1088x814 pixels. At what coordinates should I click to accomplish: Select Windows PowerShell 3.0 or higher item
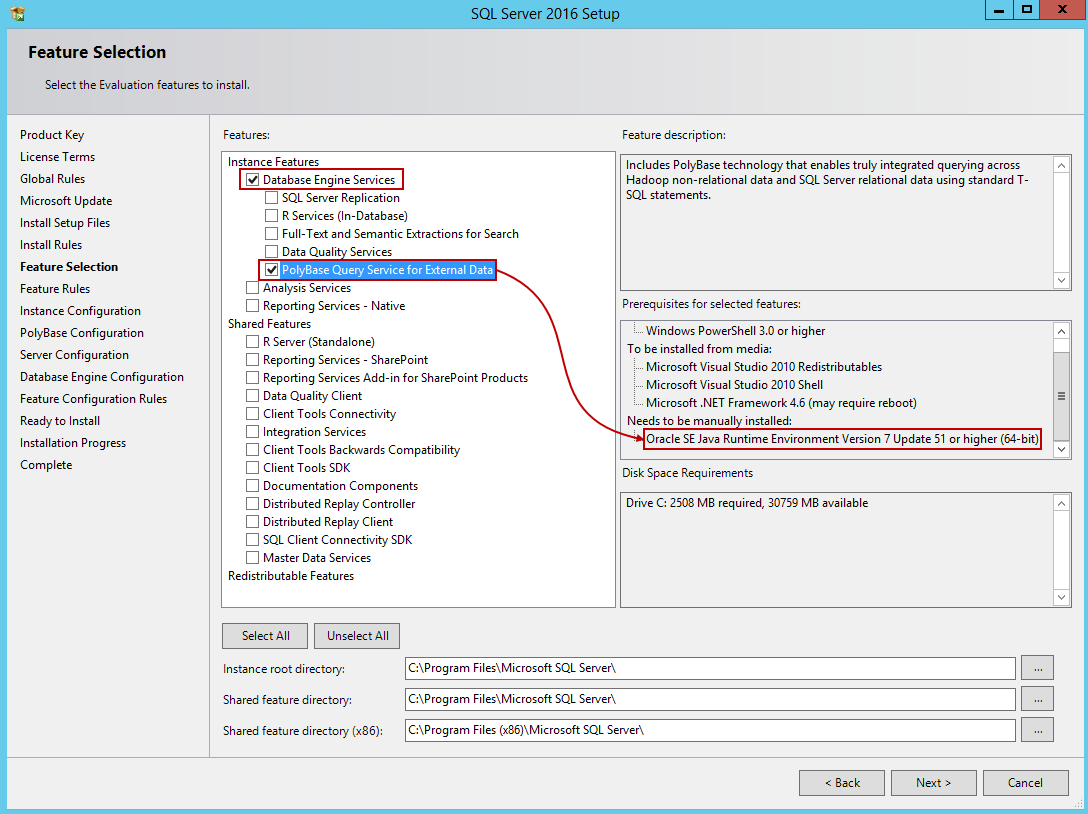click(736, 331)
